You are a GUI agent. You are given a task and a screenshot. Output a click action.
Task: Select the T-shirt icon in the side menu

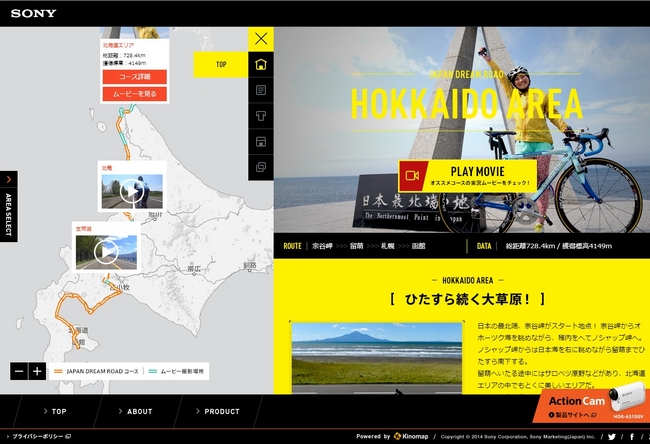(261, 116)
